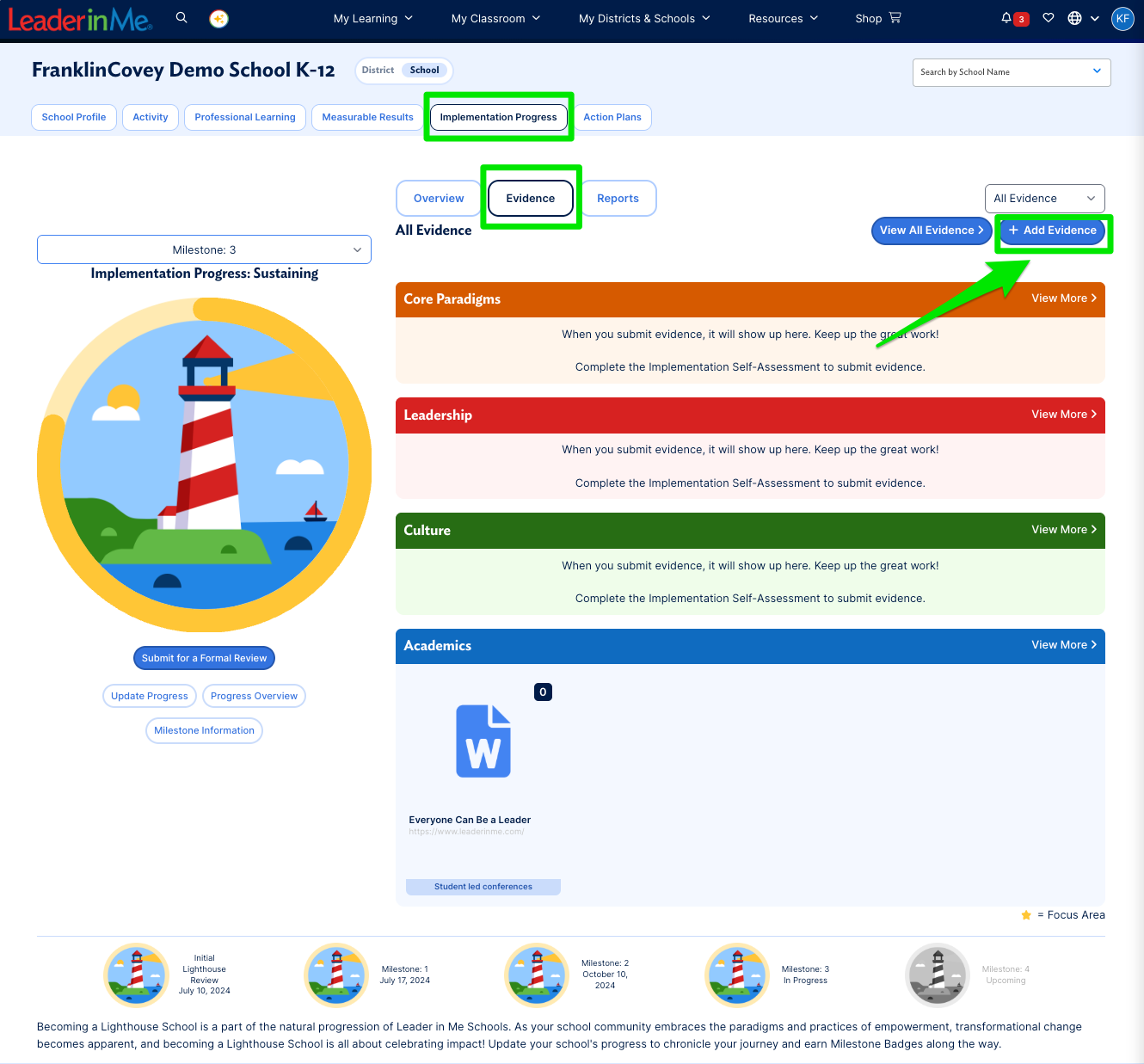Image resolution: width=1144 pixels, height=1064 pixels.
Task: Open the Professional Learning tab
Action: 245,117
